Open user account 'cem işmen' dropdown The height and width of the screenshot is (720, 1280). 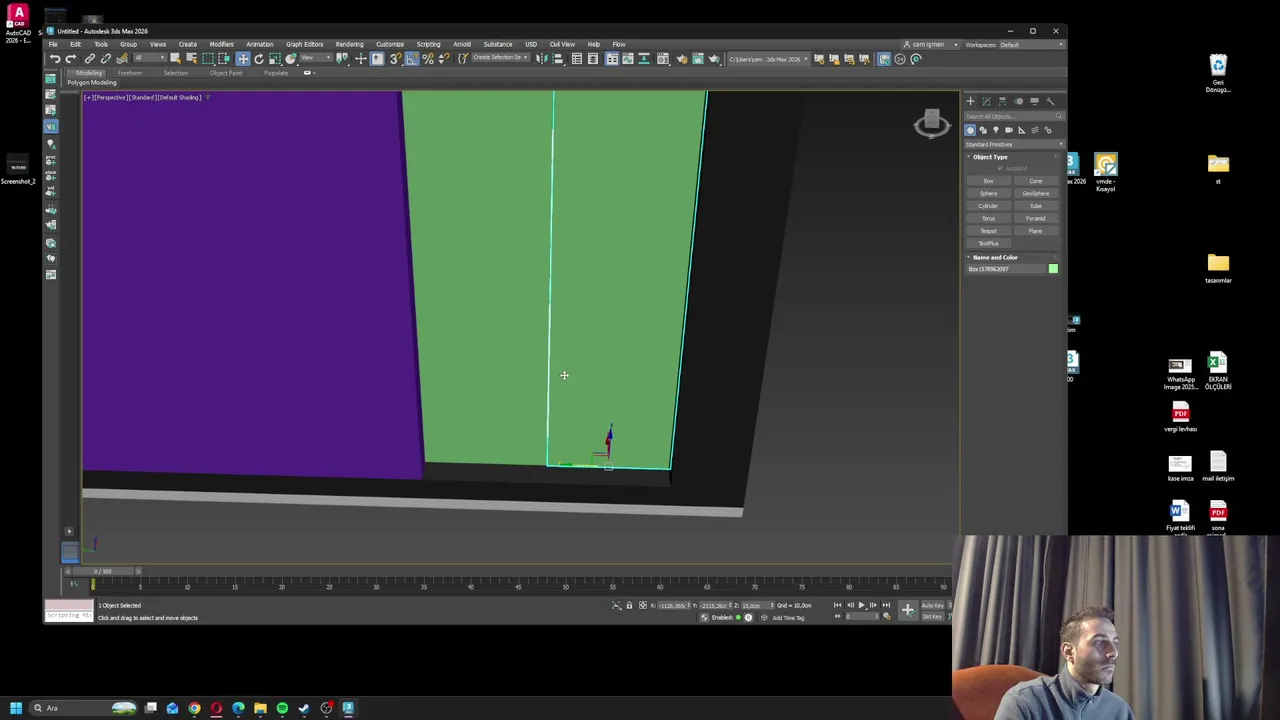click(929, 44)
